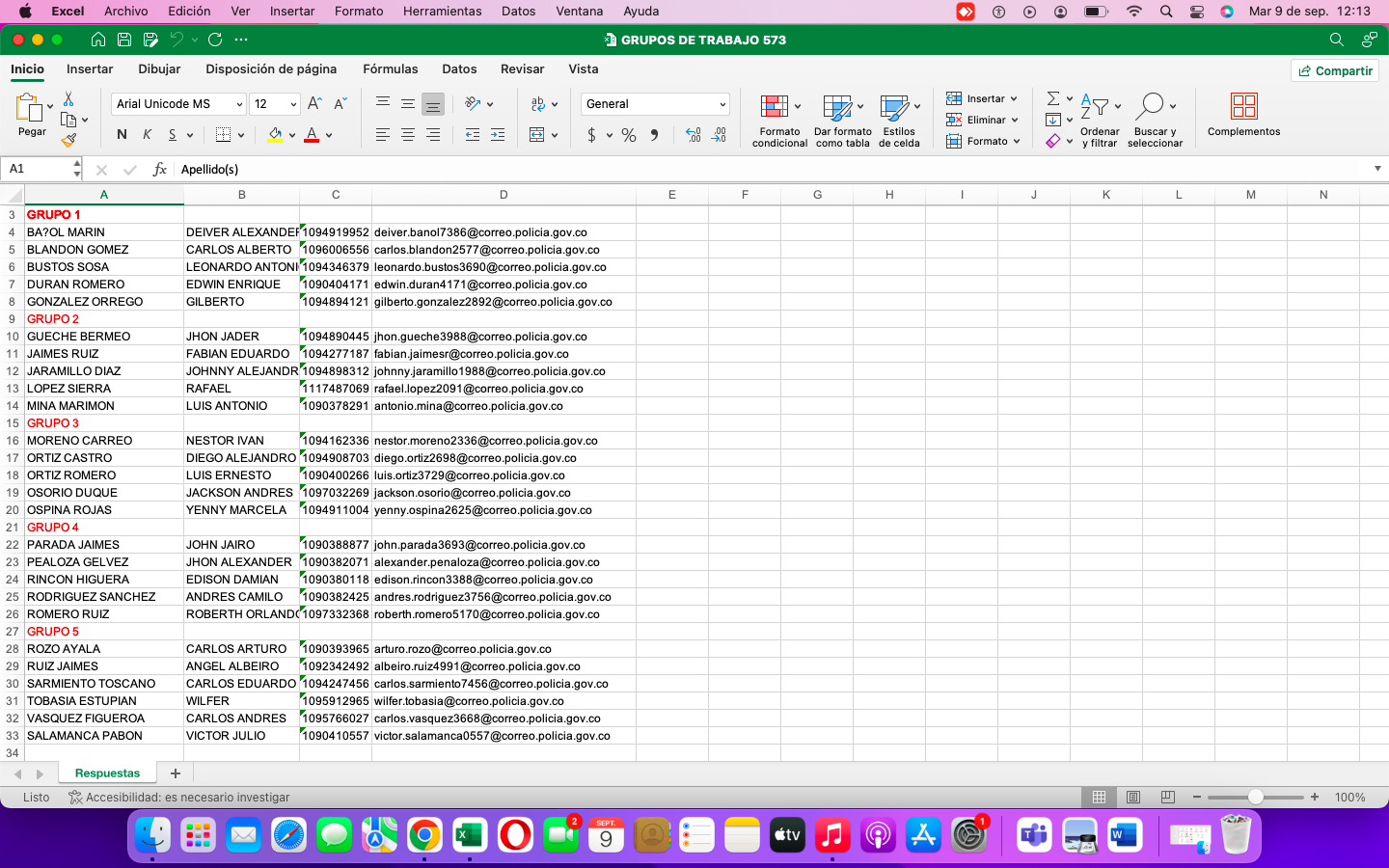Save the workbook with the floppy icon
The height and width of the screenshot is (868, 1389).
tap(124, 40)
